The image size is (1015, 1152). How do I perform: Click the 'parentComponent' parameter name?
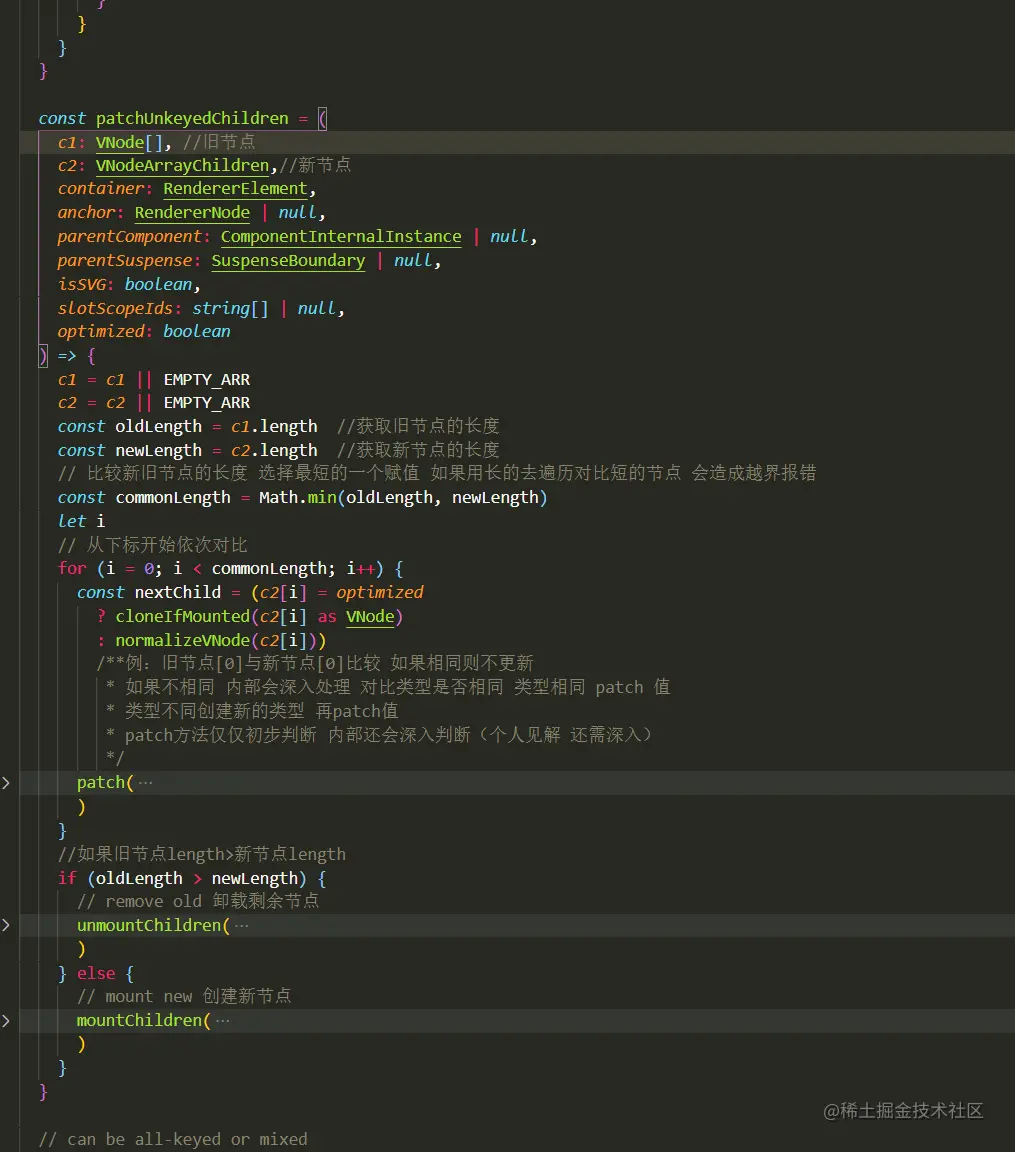coord(129,237)
